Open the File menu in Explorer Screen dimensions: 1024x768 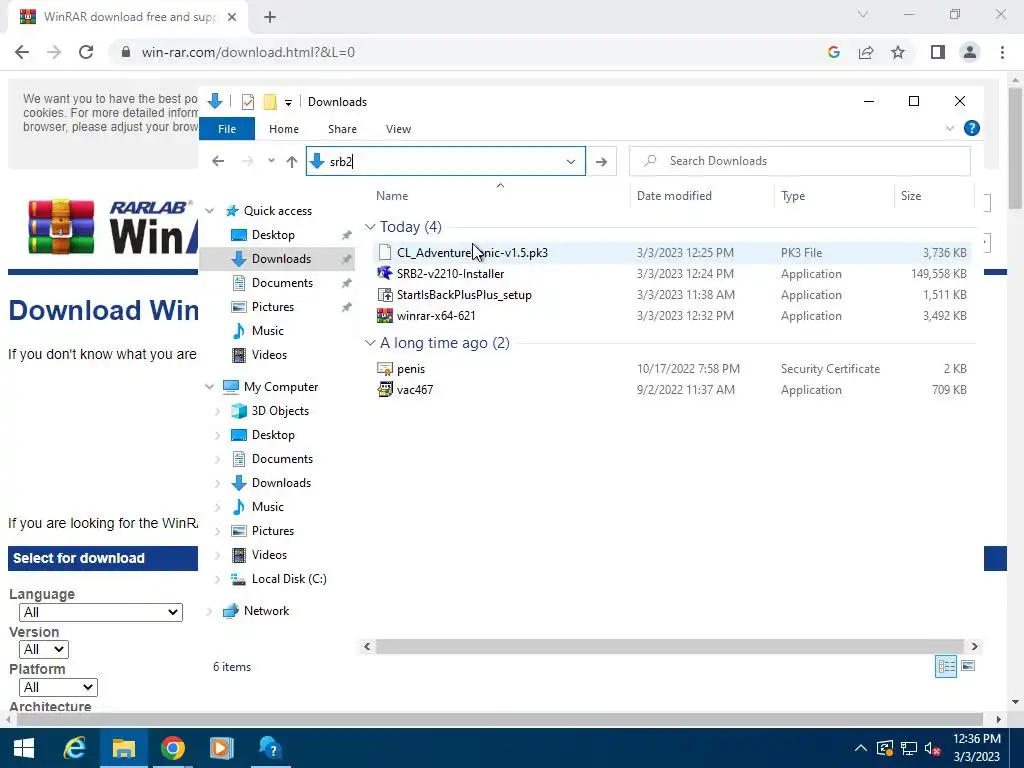point(227,129)
